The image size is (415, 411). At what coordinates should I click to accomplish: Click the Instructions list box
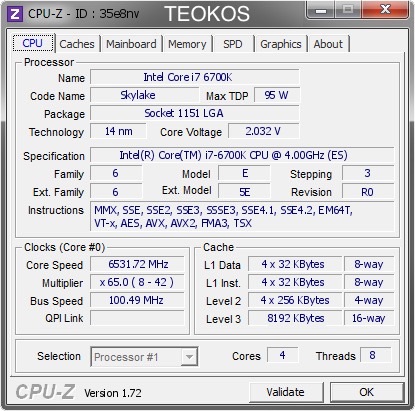click(x=242, y=216)
